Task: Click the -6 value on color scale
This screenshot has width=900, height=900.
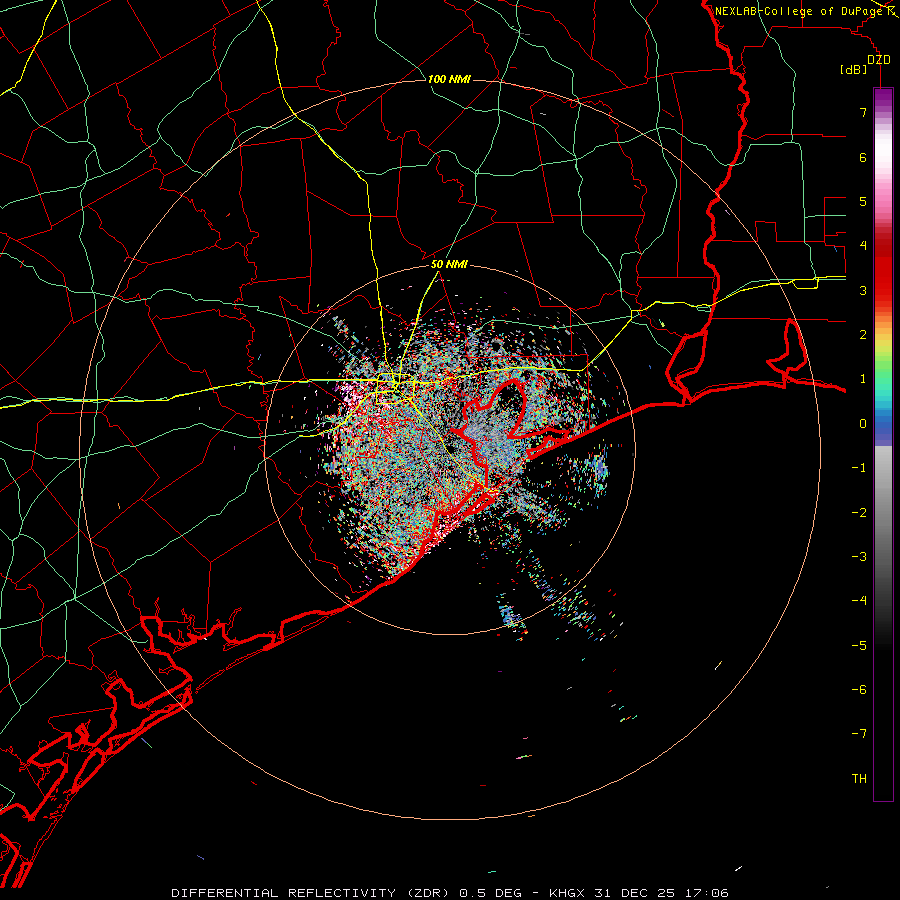Action: [859, 690]
